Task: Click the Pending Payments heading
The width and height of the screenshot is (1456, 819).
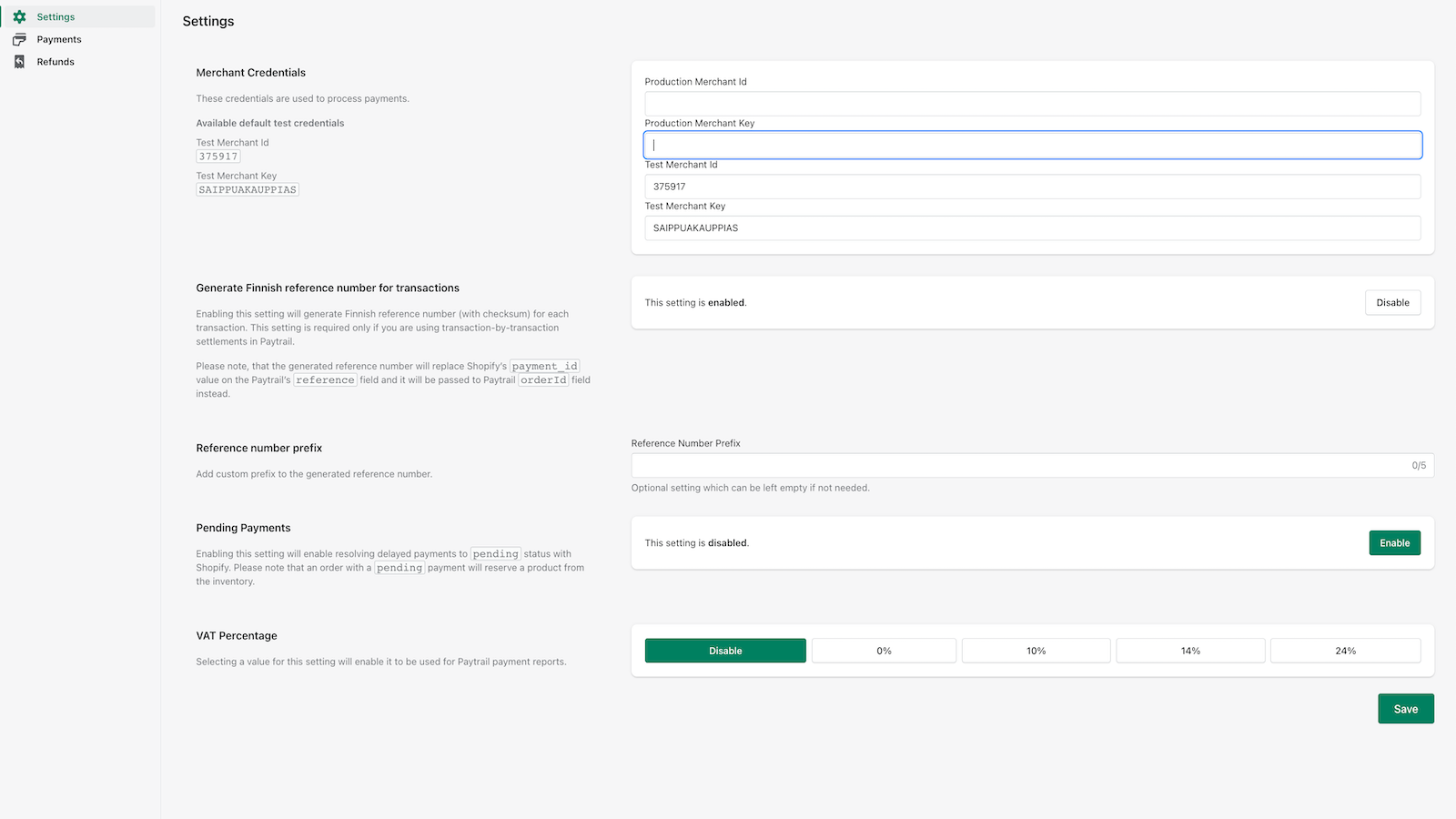Action: (243, 528)
